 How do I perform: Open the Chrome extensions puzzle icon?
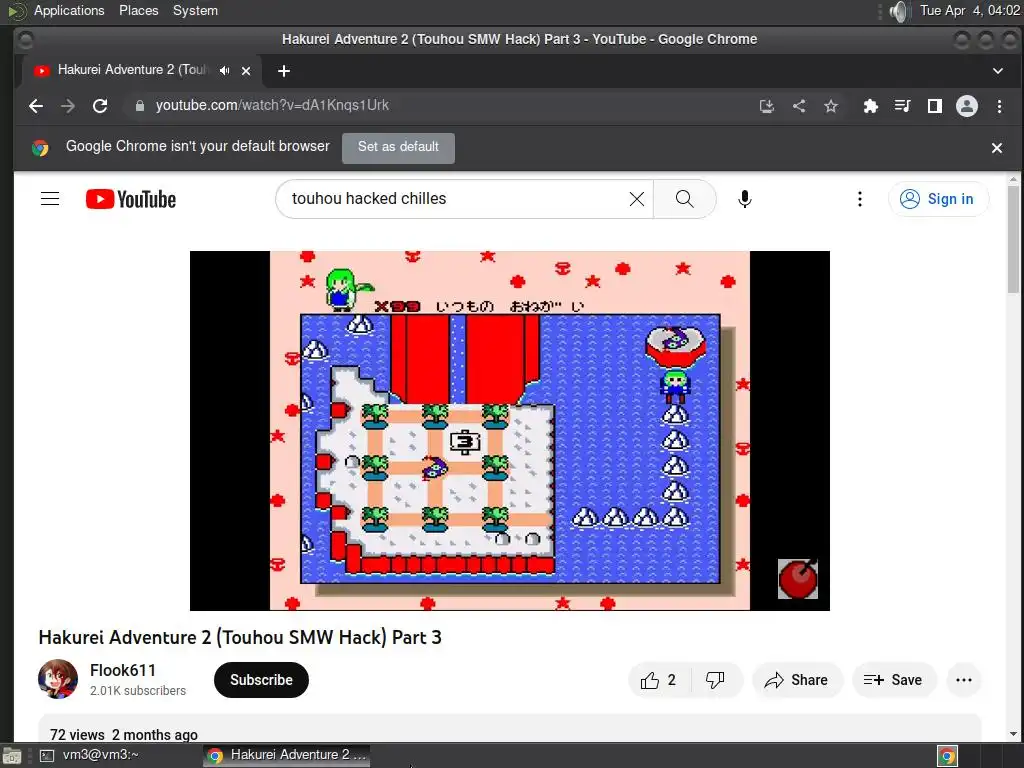(871, 106)
